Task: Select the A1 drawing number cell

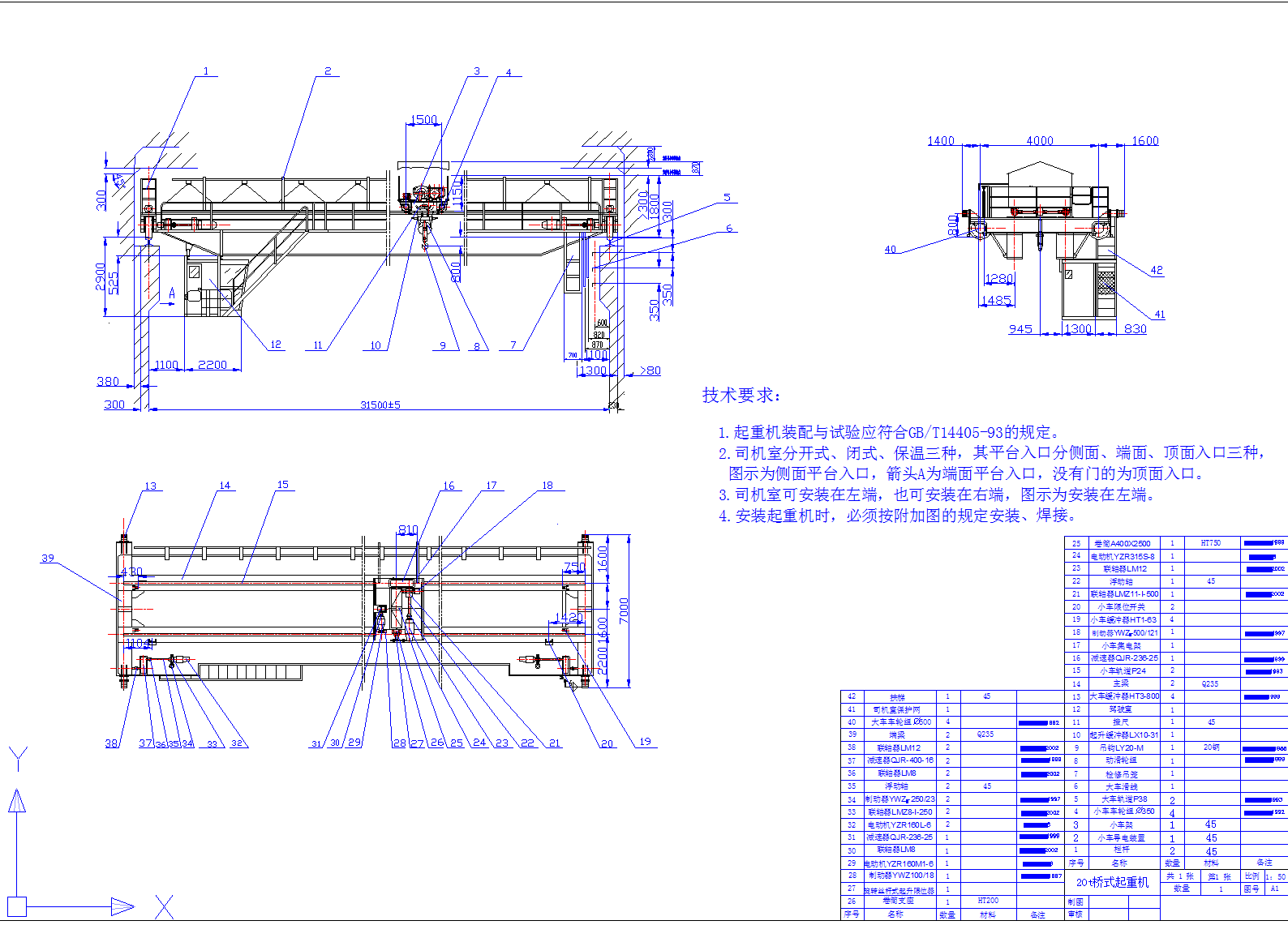Action: tap(1274, 889)
